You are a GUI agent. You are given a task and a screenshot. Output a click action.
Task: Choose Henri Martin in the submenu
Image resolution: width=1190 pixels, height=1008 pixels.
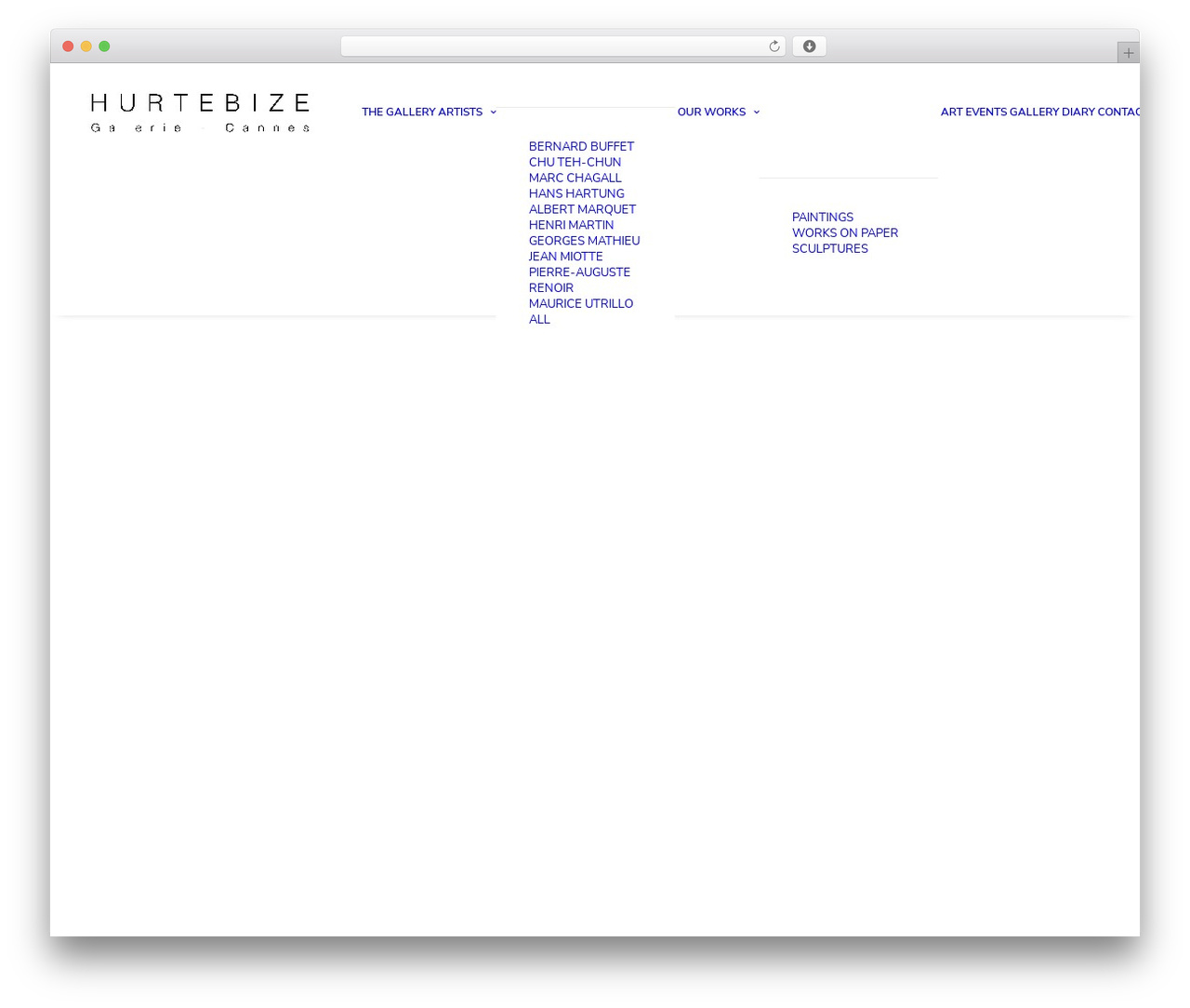(571, 225)
